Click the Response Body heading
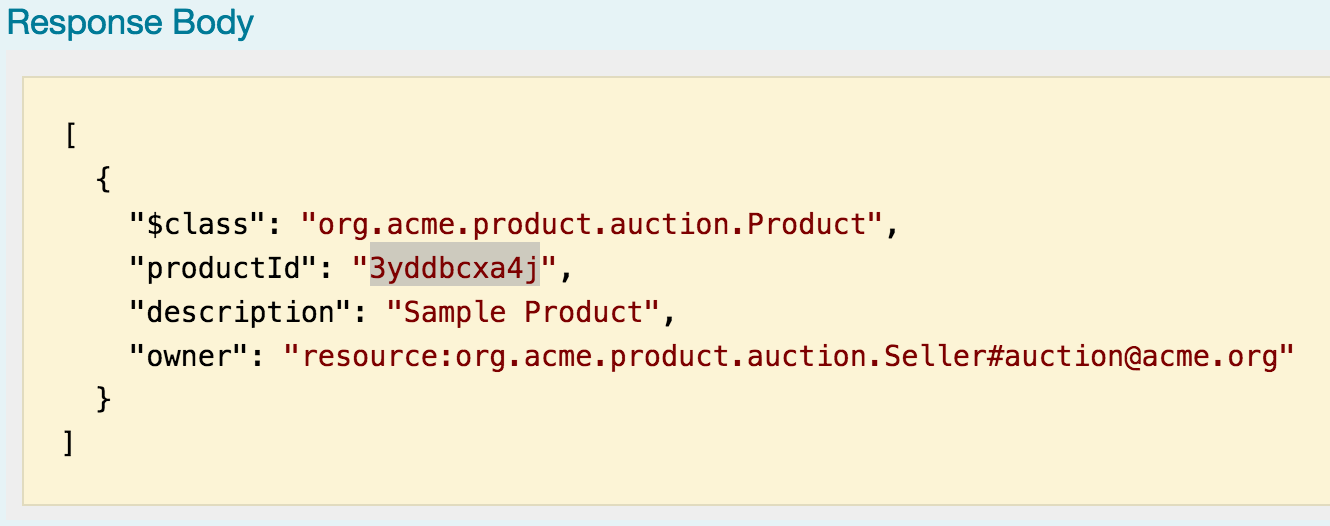1330x526 pixels. coord(130,23)
